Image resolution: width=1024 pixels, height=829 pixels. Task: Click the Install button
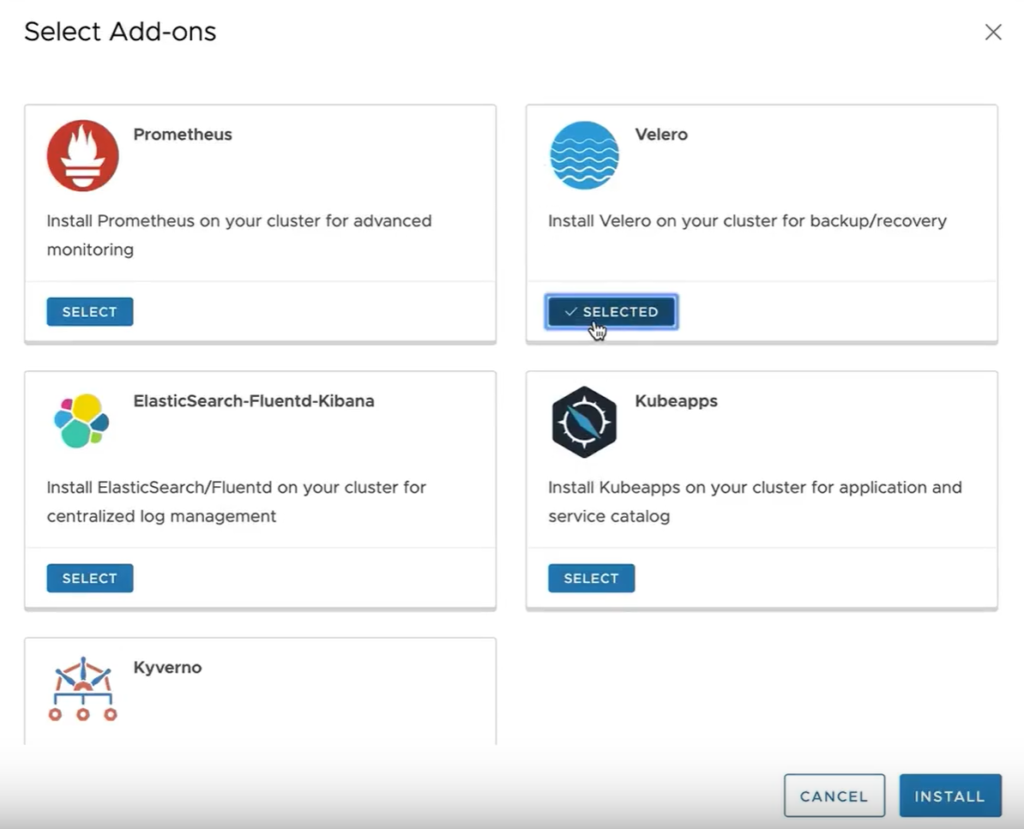tap(950, 796)
